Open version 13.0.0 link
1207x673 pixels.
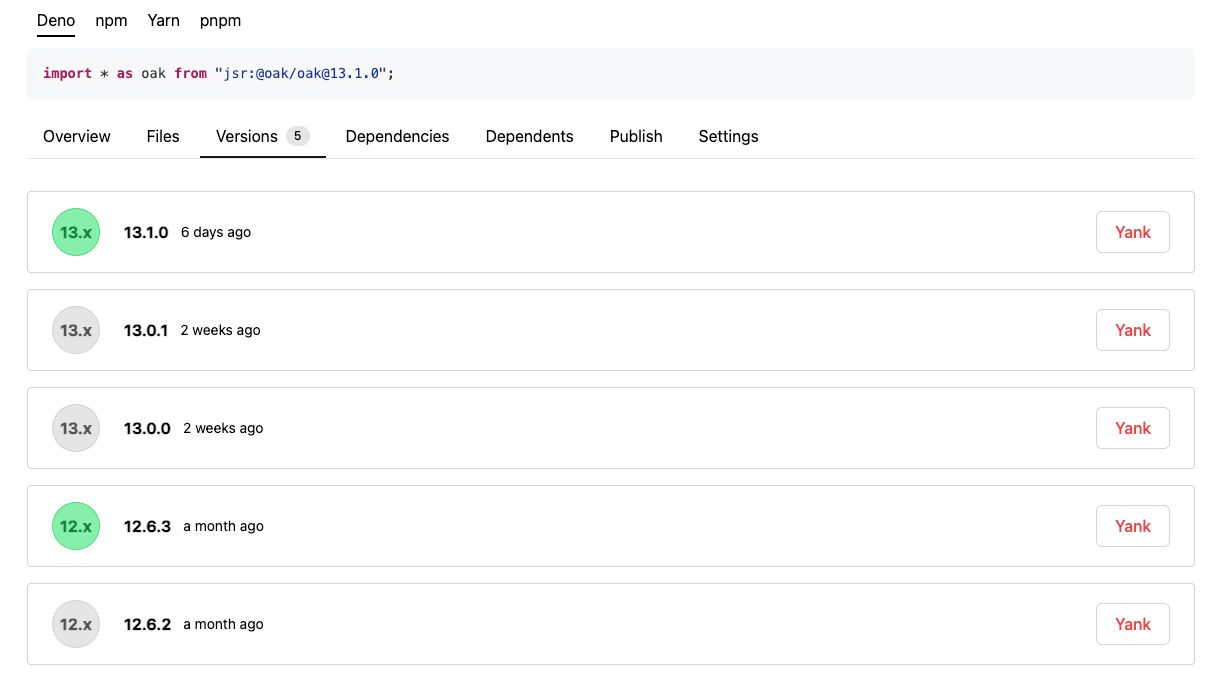click(147, 428)
